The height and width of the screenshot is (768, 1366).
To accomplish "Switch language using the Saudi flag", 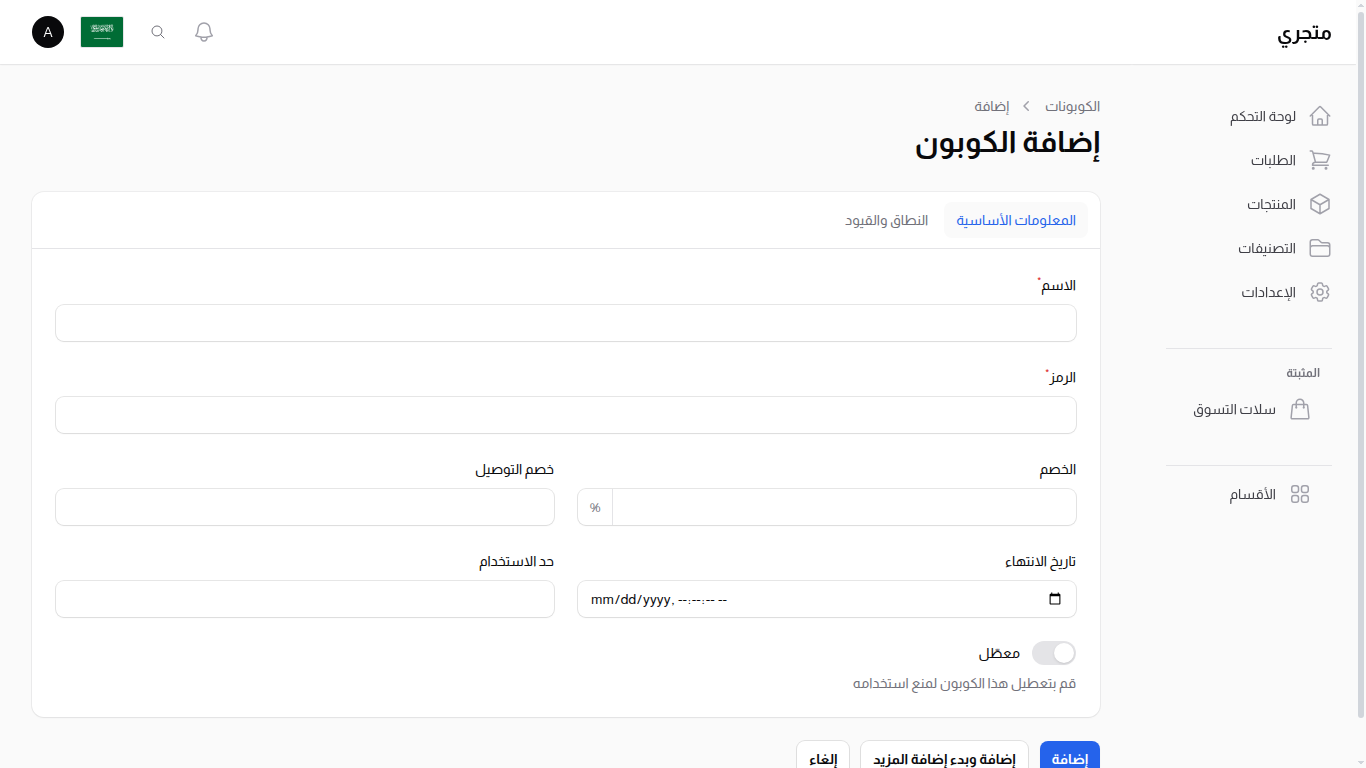I will point(101,31).
